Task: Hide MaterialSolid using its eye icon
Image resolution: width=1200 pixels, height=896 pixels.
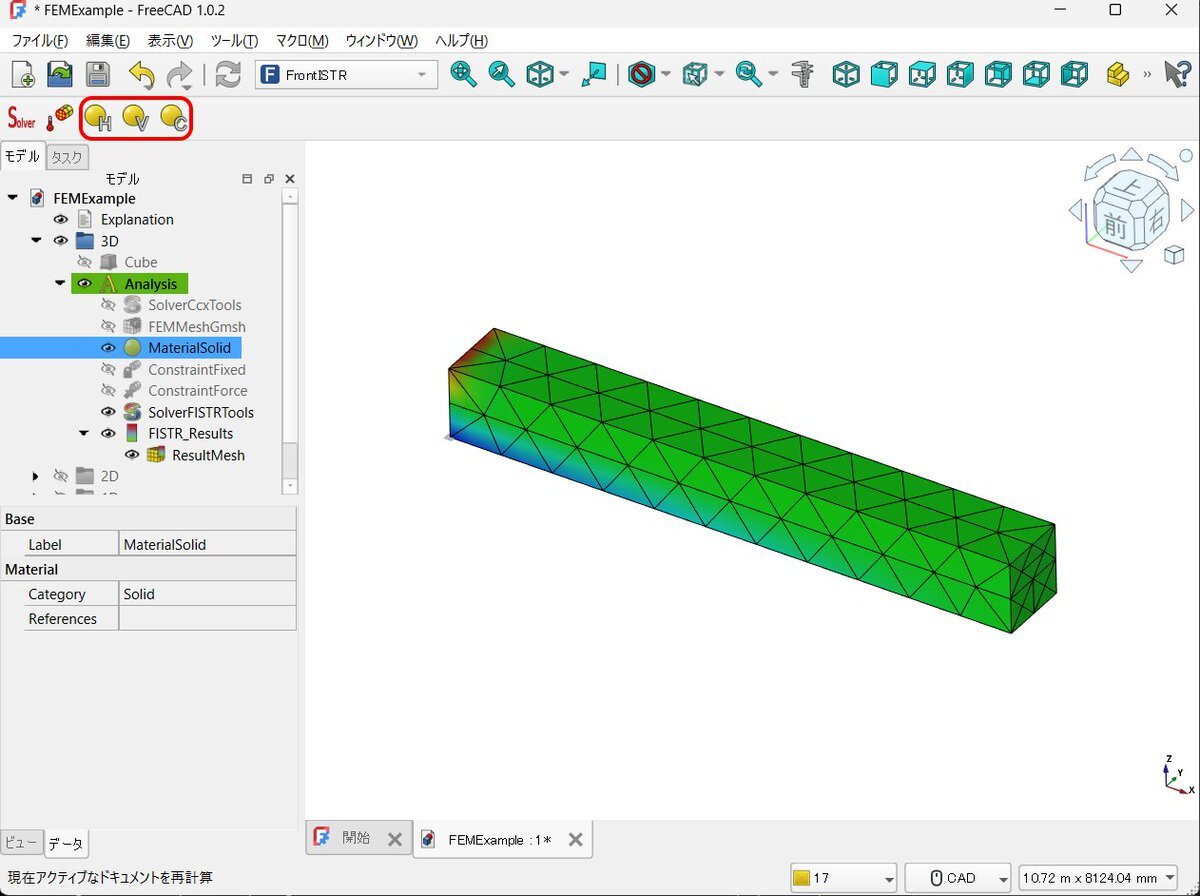Action: click(109, 348)
